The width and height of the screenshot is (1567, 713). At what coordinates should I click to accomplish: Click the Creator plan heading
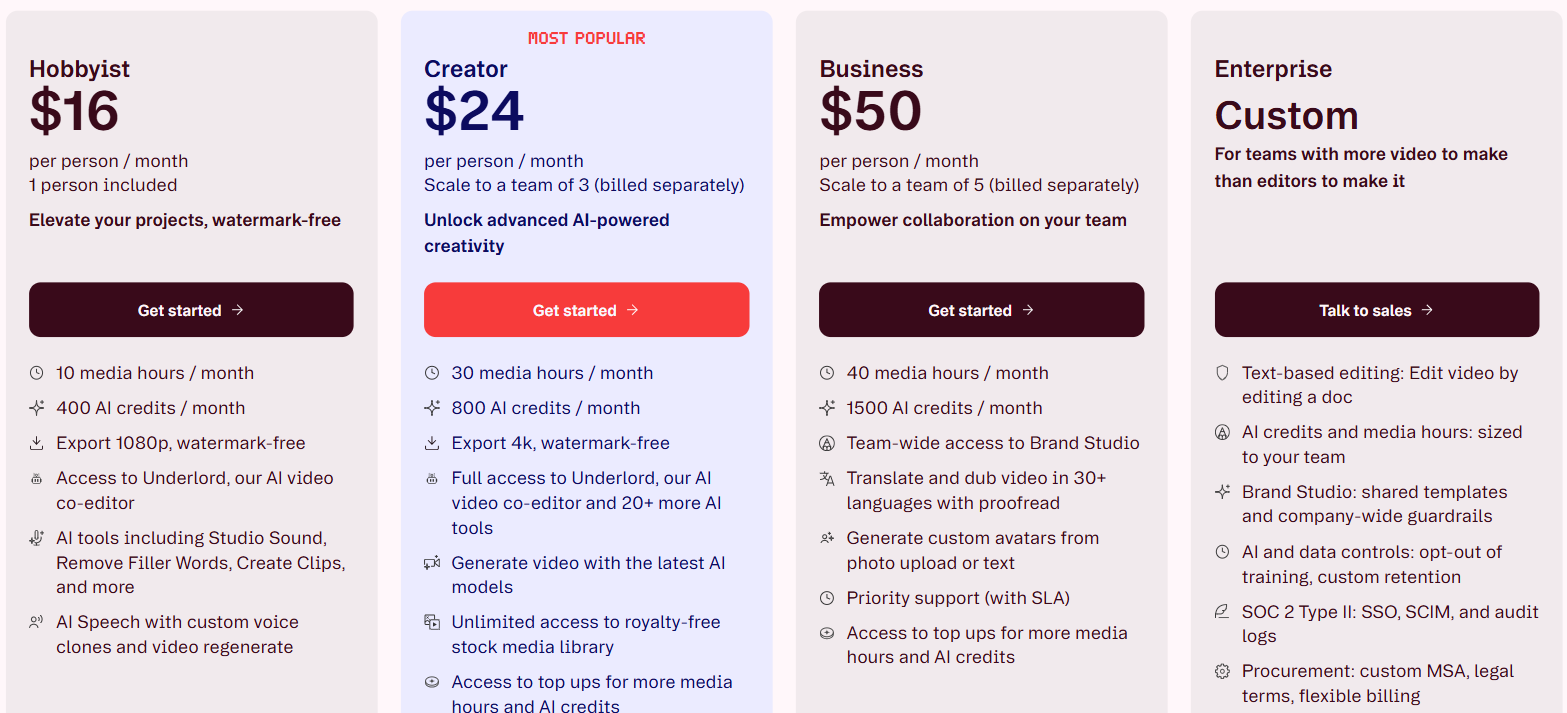tap(466, 69)
